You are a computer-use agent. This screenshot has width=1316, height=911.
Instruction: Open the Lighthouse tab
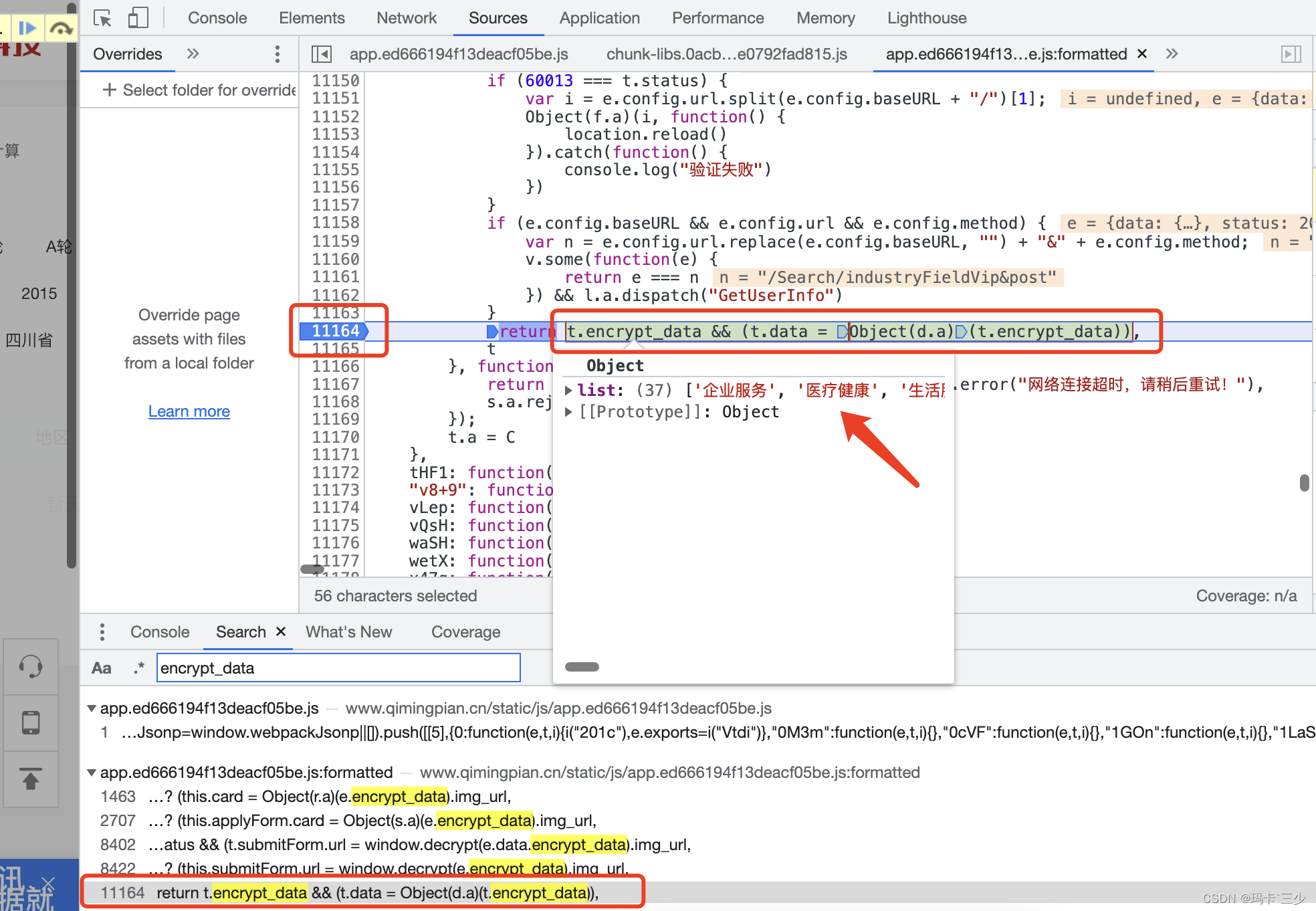[x=927, y=18]
